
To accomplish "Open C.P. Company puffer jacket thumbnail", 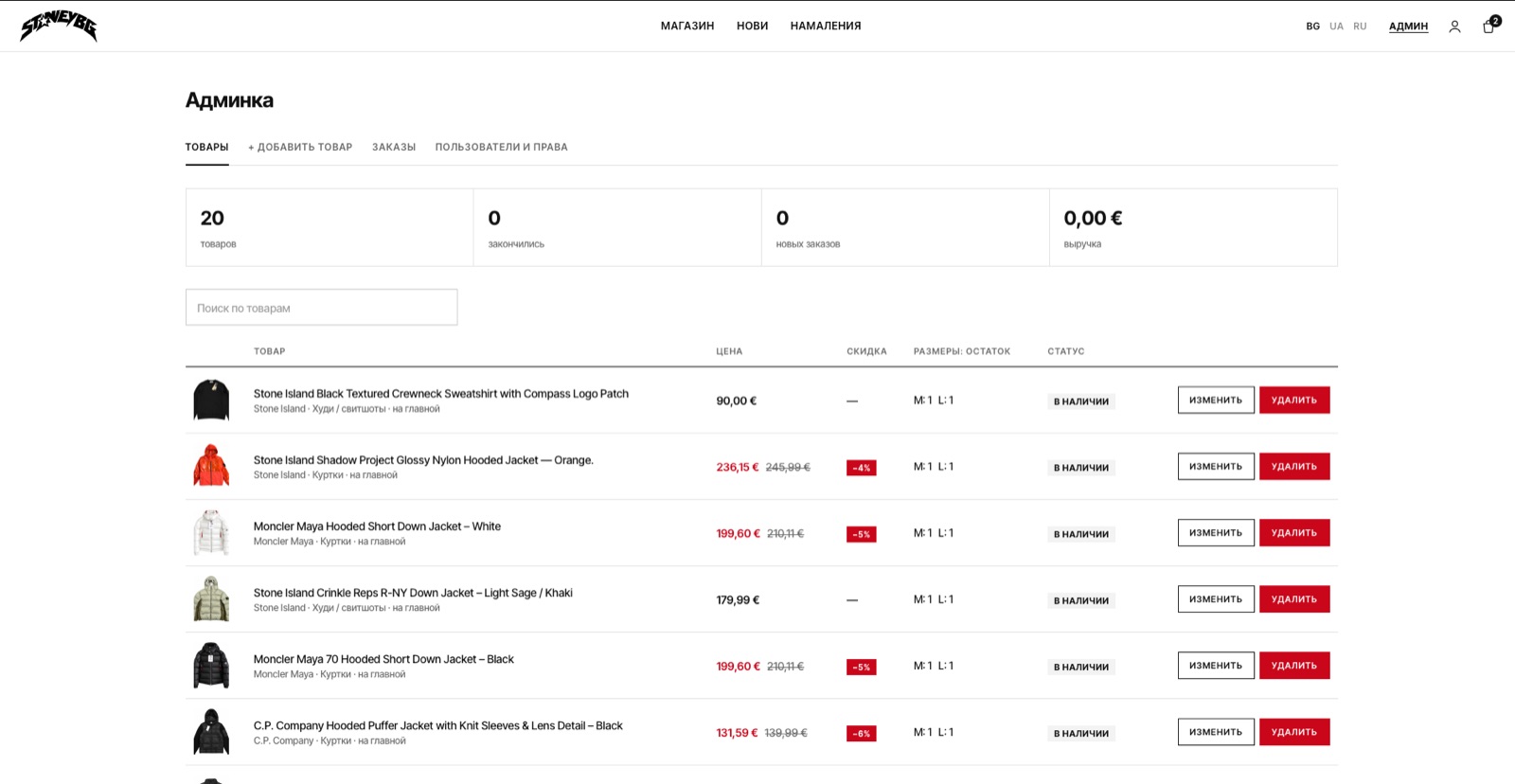I will 211,732.
